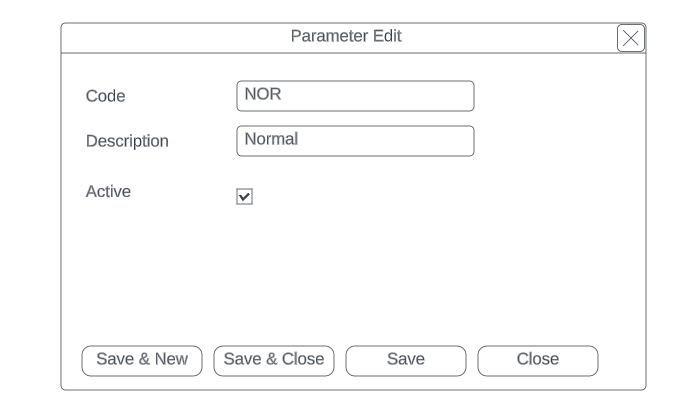Click the Active label text
680x410 pixels.
click(108, 192)
